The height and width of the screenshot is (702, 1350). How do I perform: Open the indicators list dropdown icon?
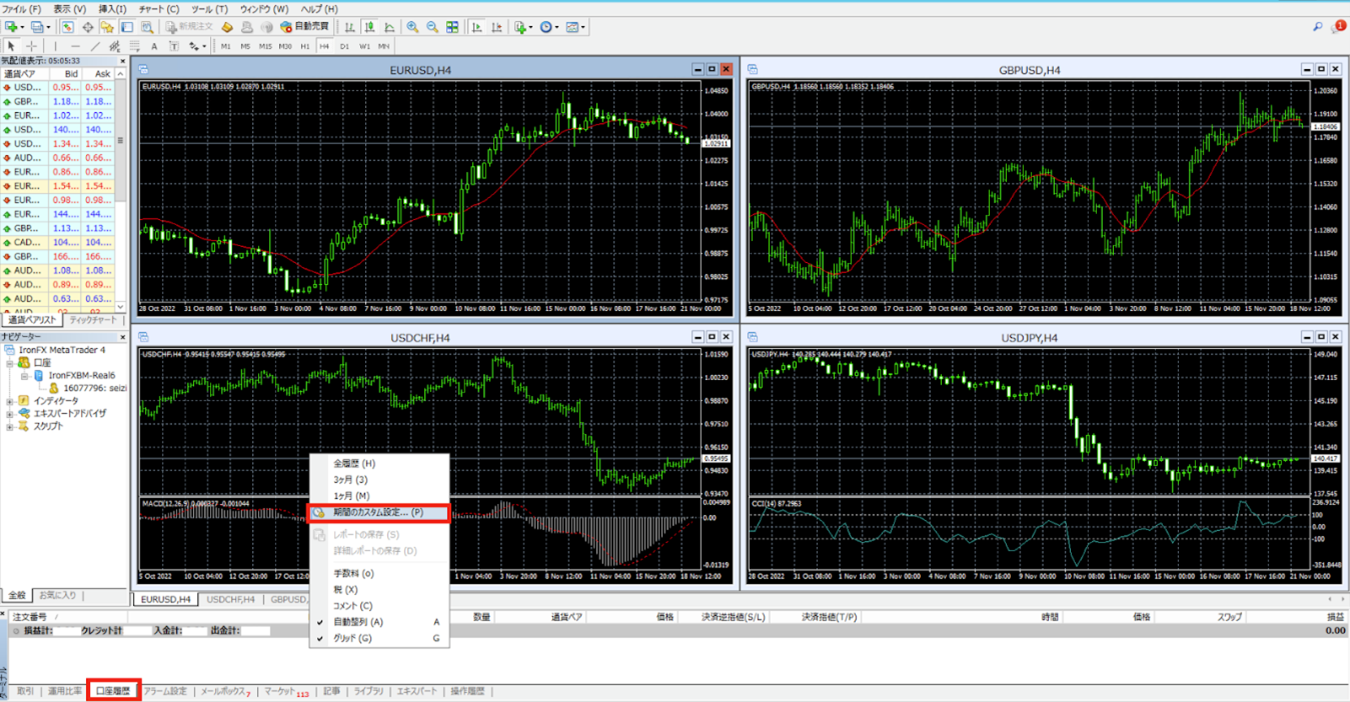coord(523,27)
